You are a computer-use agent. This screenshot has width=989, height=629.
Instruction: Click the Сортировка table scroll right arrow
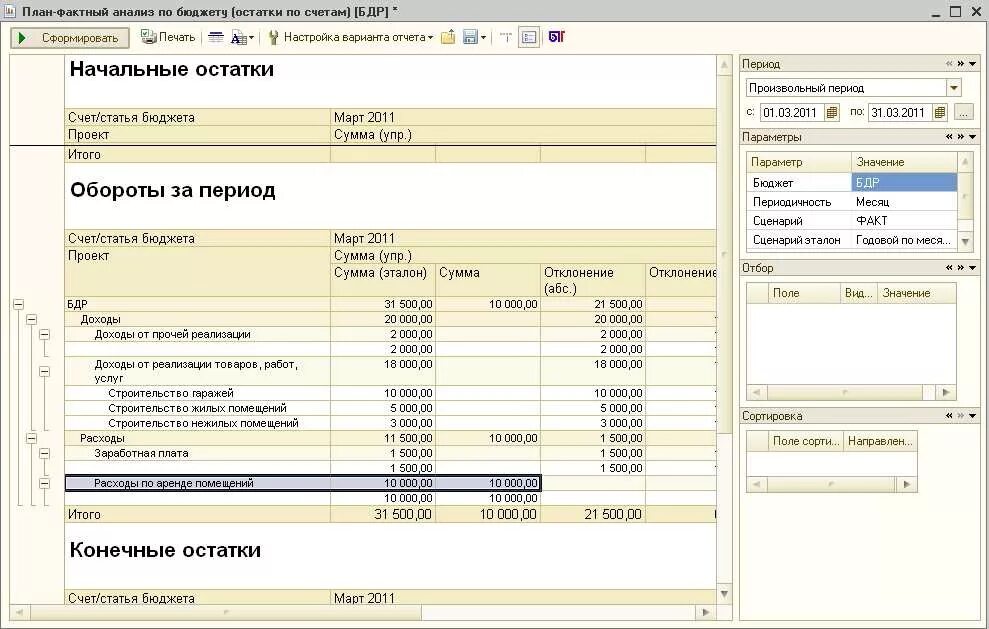coord(906,485)
